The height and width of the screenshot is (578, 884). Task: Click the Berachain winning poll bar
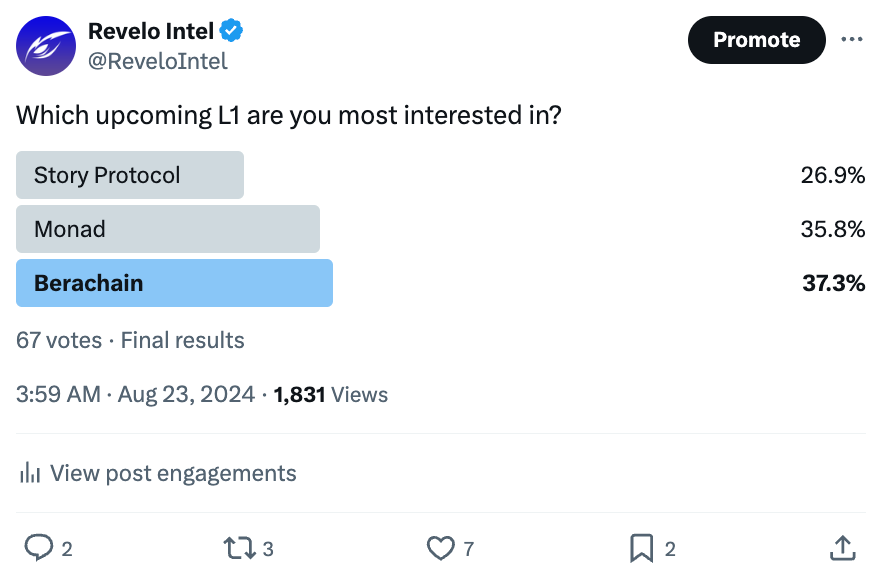(x=174, y=283)
